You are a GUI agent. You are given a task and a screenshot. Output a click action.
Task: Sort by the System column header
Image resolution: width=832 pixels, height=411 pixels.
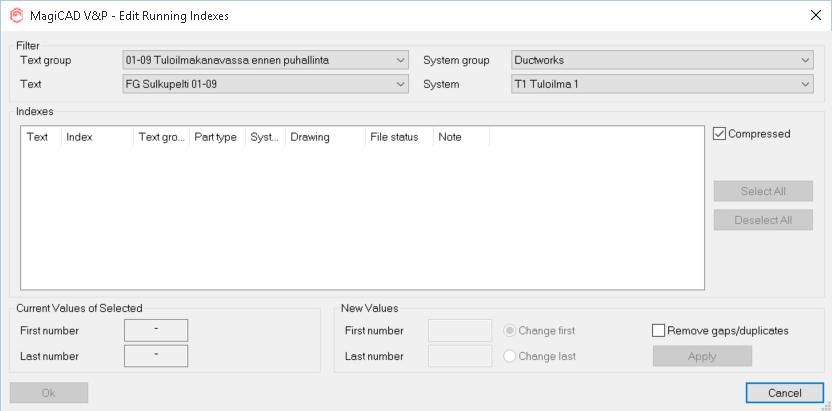tap(265, 137)
